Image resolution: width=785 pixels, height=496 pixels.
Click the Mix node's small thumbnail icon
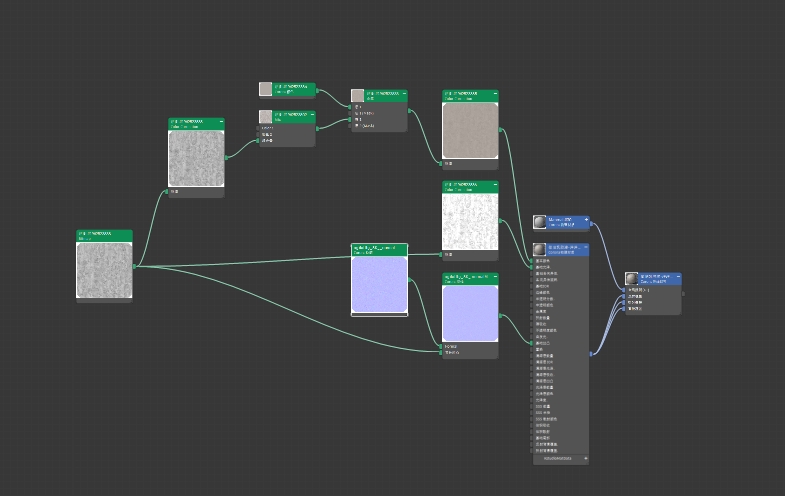(x=265, y=117)
